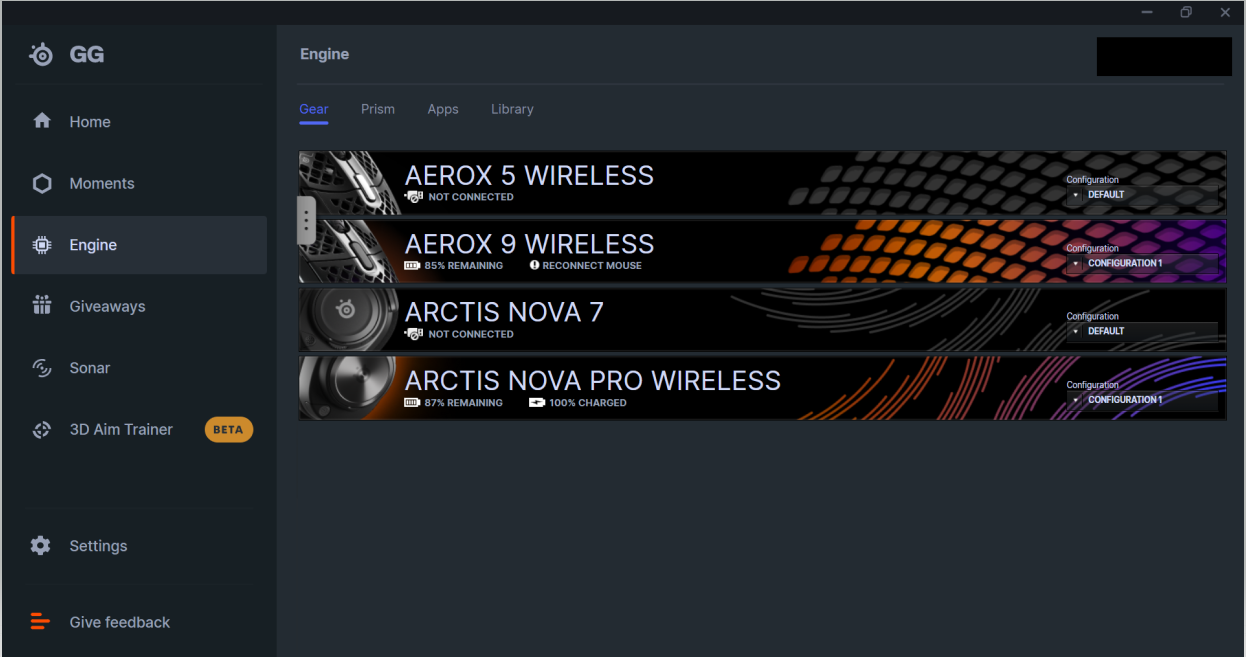
Task: Click the RECONNECT MOUSE text
Action: click(592, 266)
